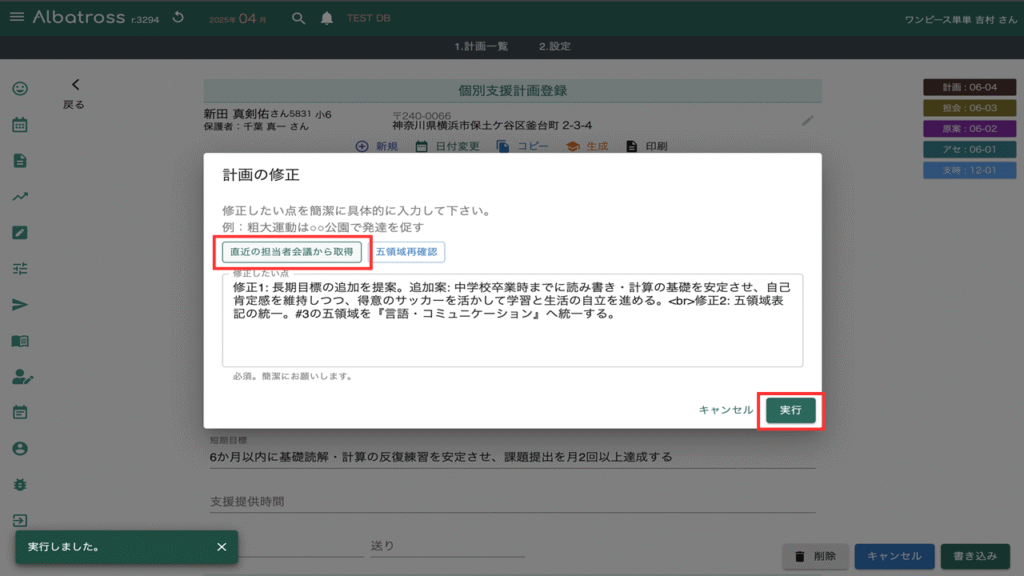
Task: Click the pencil edit icon by address
Action: click(808, 120)
